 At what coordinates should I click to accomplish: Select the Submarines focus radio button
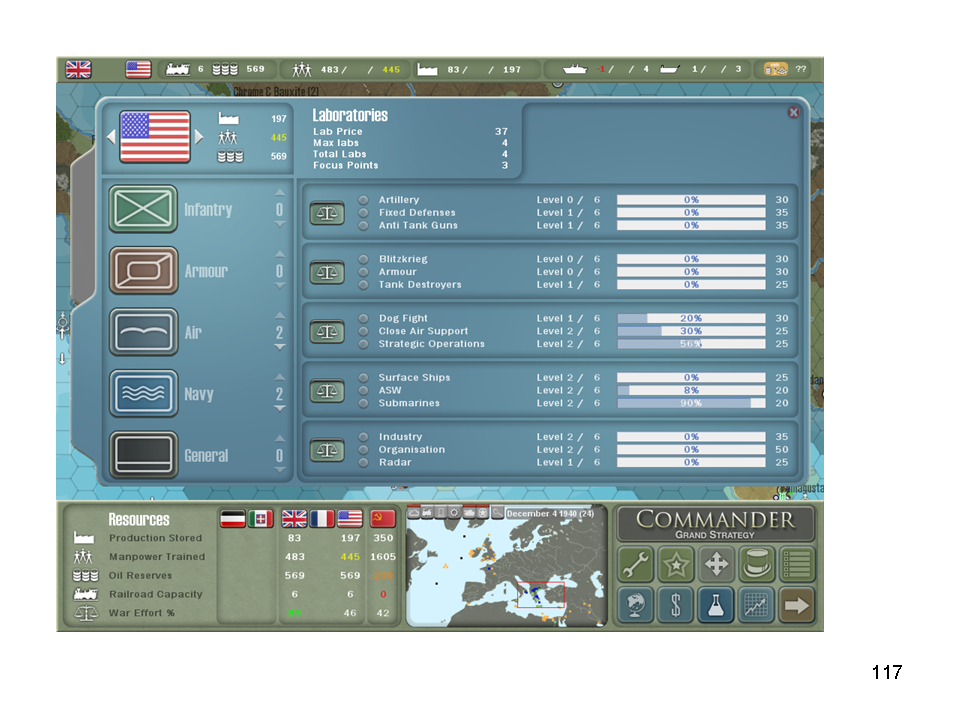(x=364, y=403)
